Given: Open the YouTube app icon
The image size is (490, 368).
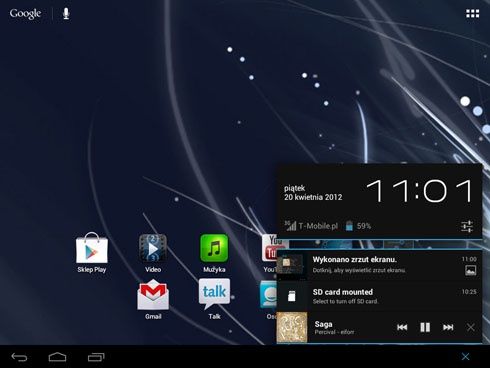Looking at the screenshot, I should (270, 248).
